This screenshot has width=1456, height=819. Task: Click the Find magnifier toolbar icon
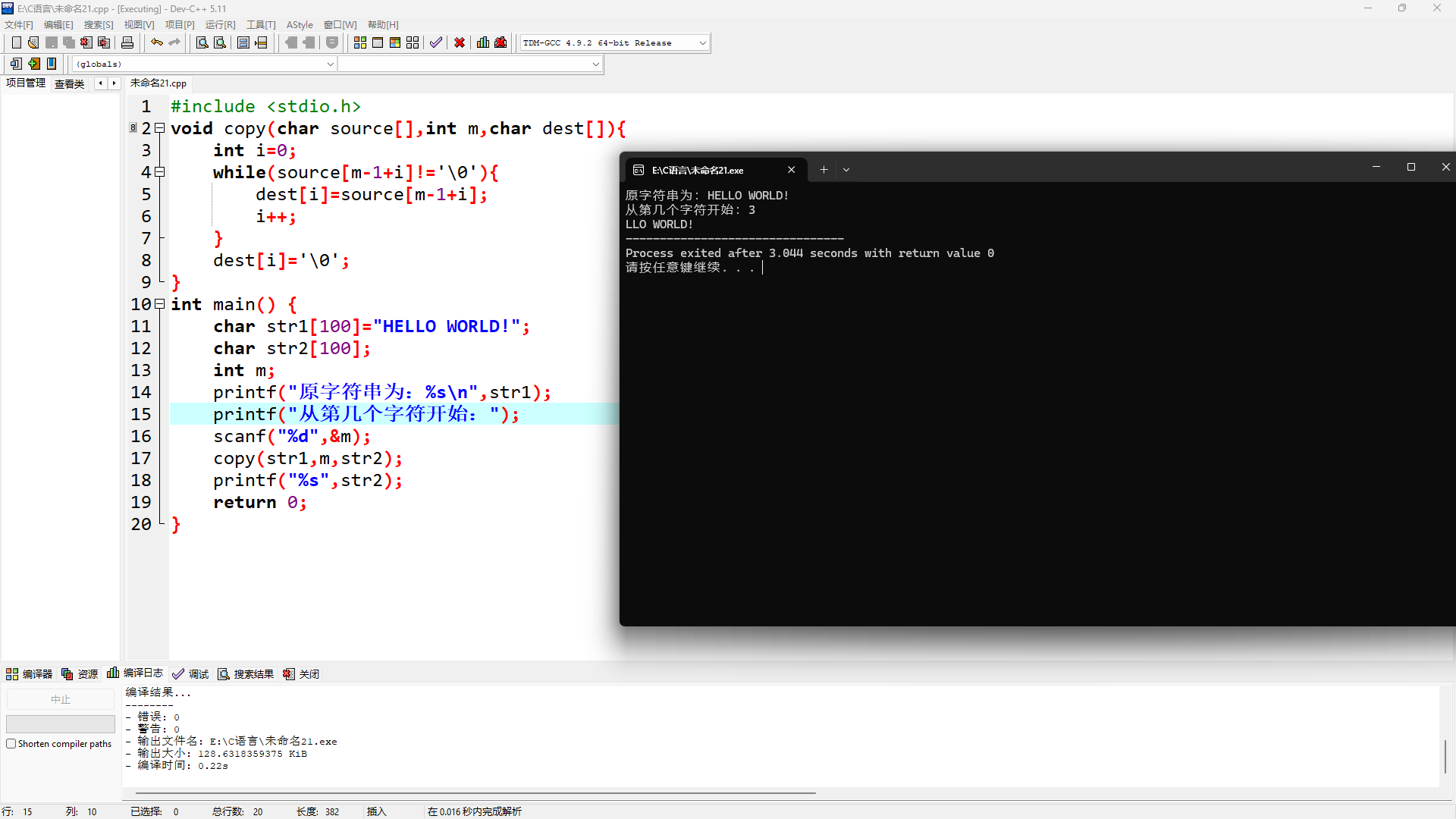[x=202, y=43]
